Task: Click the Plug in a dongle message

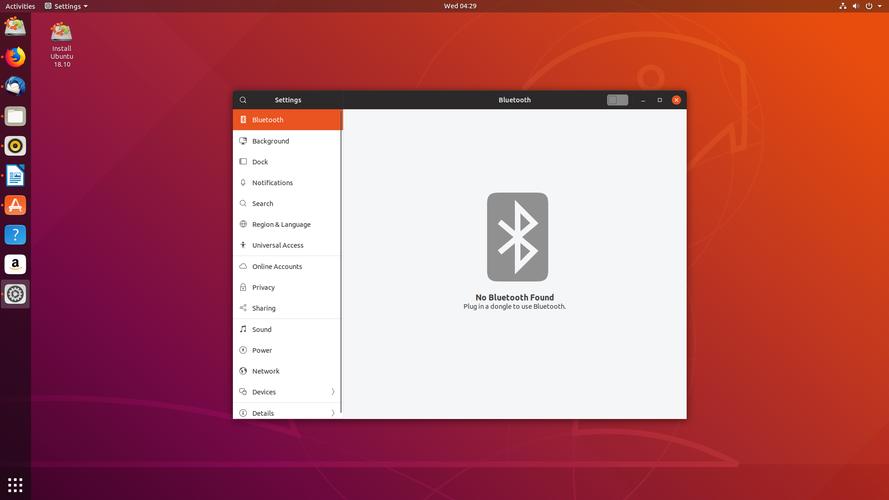Action: 514,306
